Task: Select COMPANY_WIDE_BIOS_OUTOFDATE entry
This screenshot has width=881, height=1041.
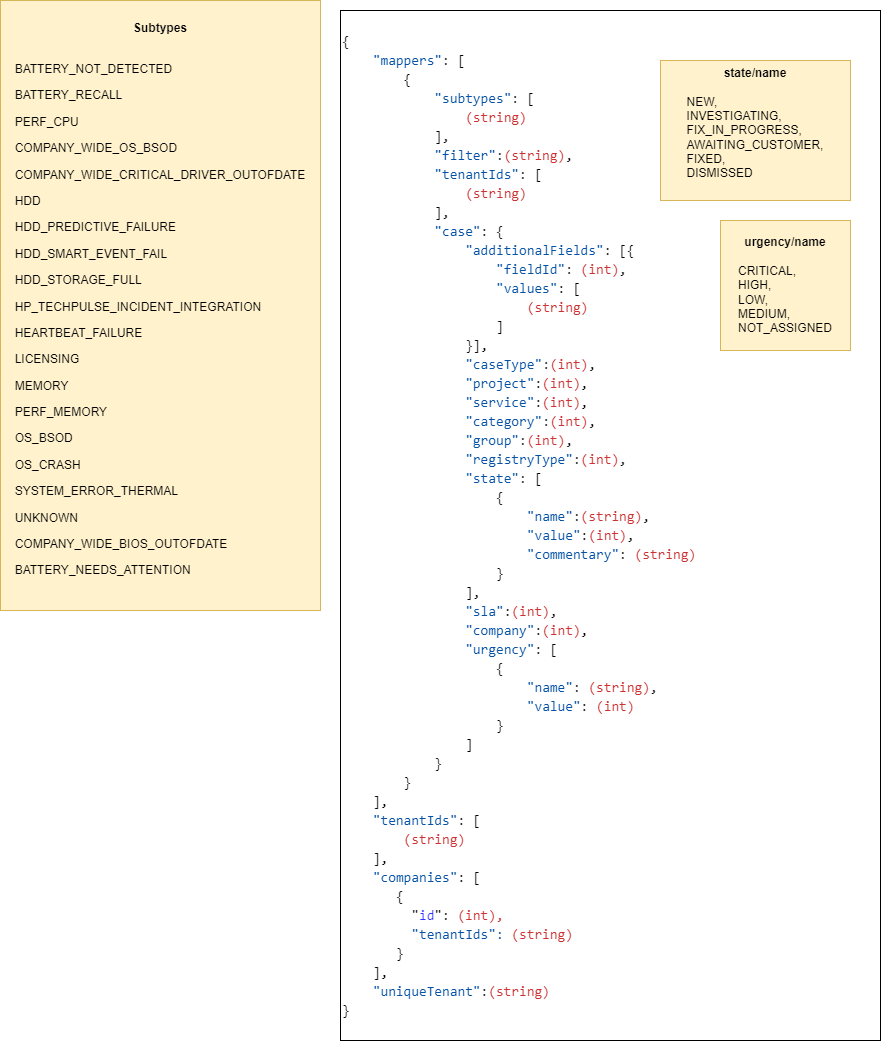Action: (x=121, y=544)
